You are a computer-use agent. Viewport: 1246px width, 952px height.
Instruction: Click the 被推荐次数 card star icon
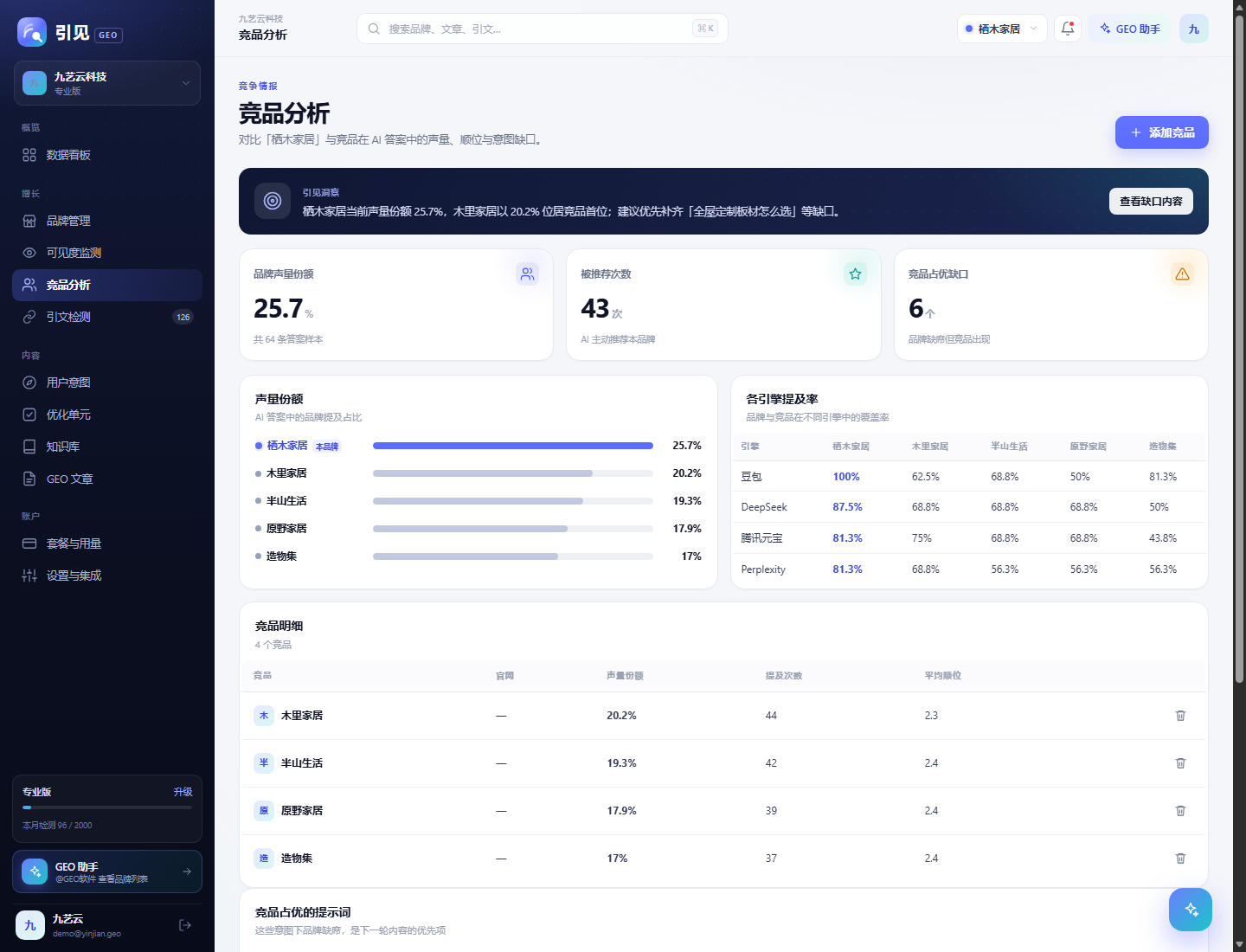855,273
